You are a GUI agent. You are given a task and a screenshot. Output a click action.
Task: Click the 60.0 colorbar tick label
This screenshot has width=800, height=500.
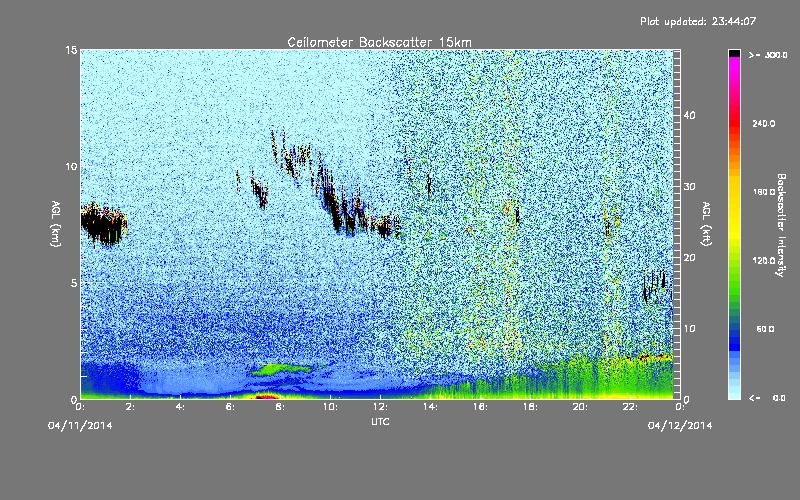(x=765, y=329)
